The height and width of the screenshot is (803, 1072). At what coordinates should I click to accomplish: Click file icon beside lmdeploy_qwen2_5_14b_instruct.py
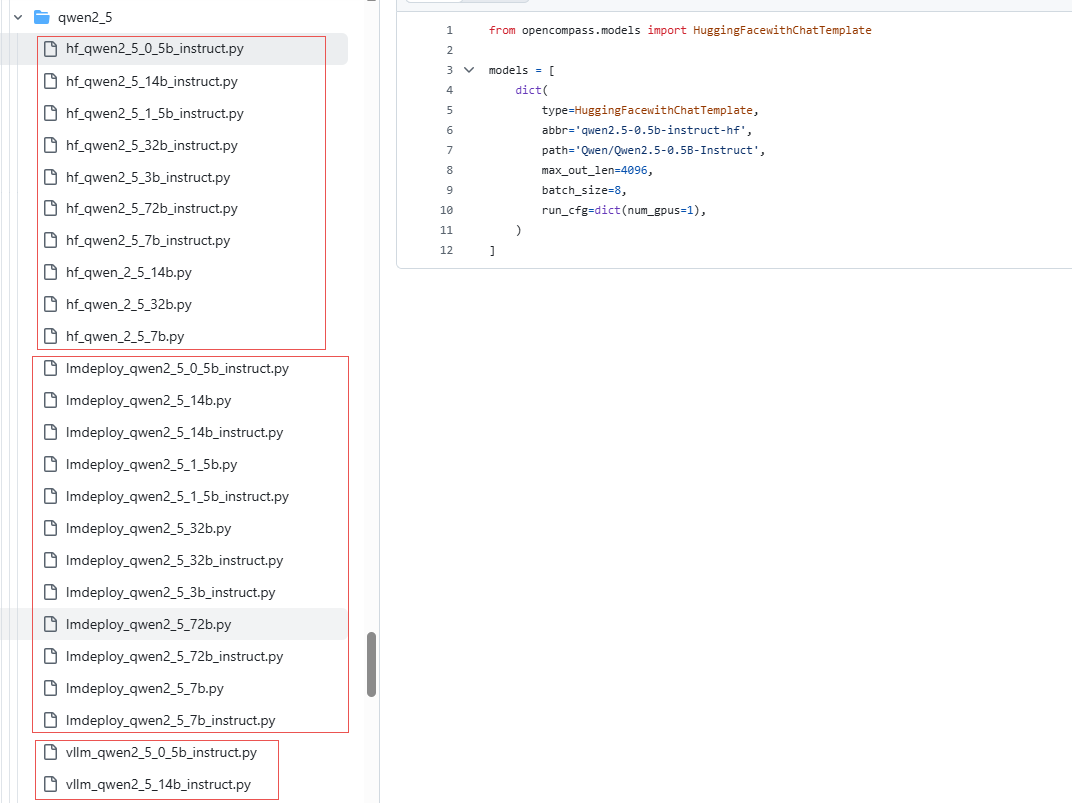point(51,433)
